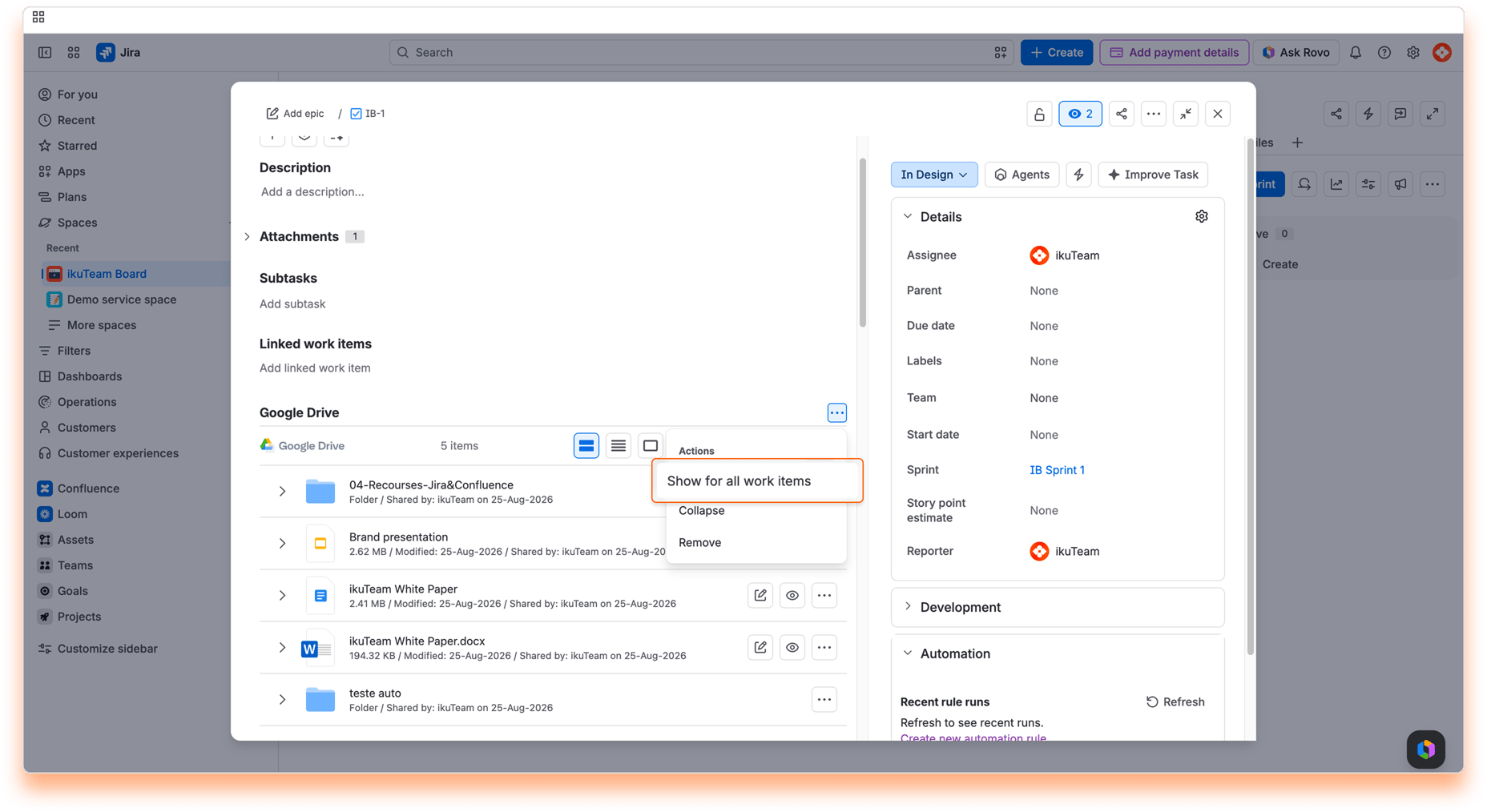Switch Google Drive to the detailed list view
The width and height of the screenshot is (1487, 812).
tap(586, 445)
